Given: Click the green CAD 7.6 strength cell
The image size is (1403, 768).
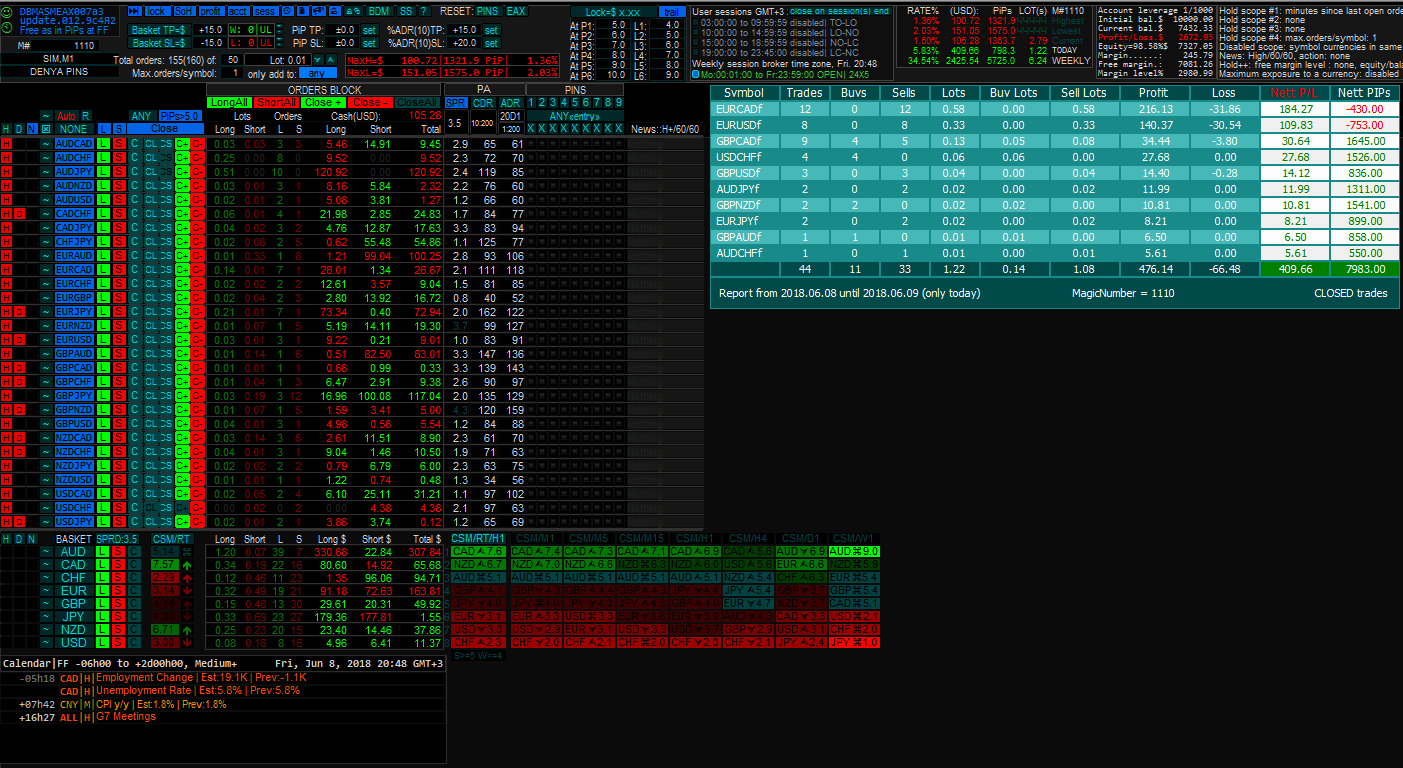Looking at the screenshot, I should coord(477,552).
